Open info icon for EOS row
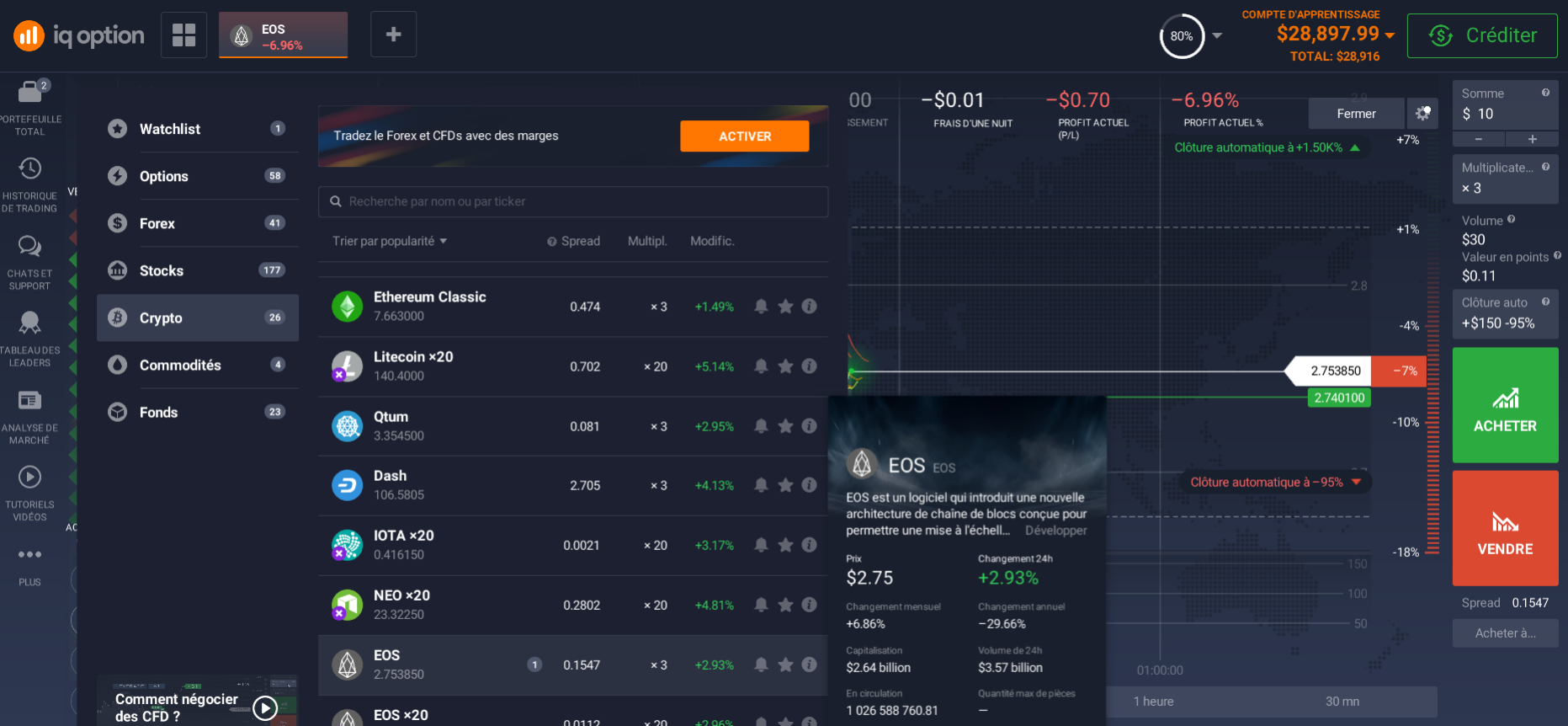This screenshot has height=726, width=1568. 809,665
